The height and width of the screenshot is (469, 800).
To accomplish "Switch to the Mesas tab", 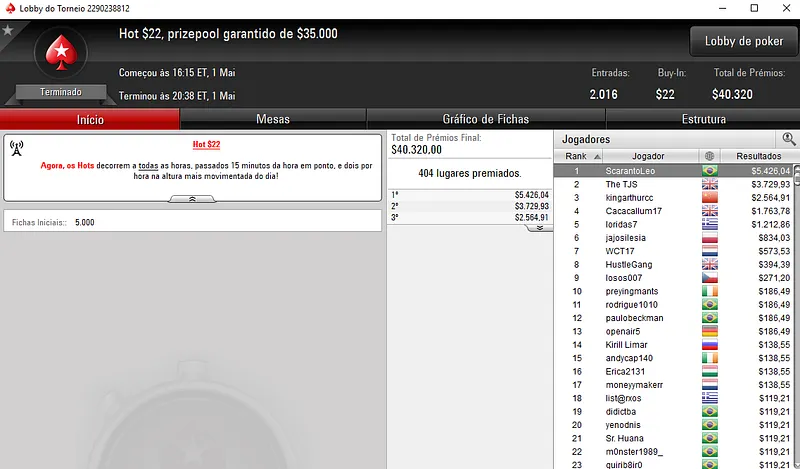I will (x=273, y=119).
